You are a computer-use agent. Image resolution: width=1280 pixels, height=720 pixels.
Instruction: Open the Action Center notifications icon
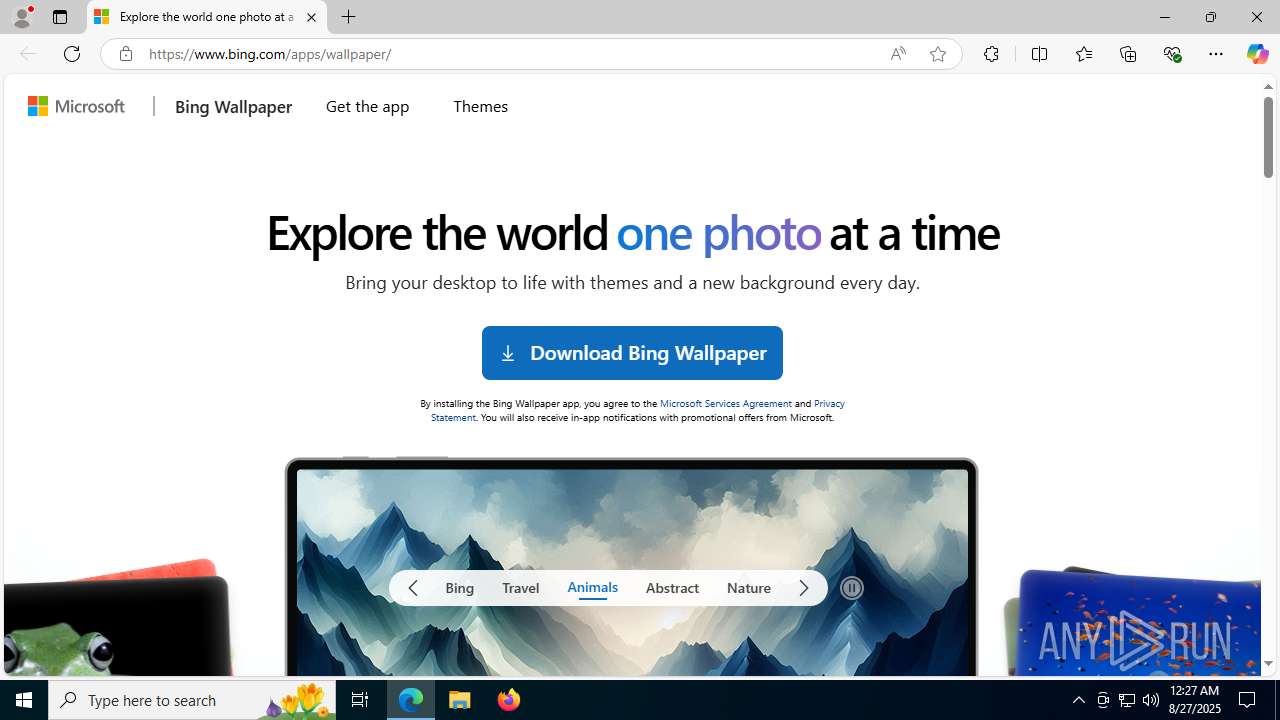click(1248, 700)
